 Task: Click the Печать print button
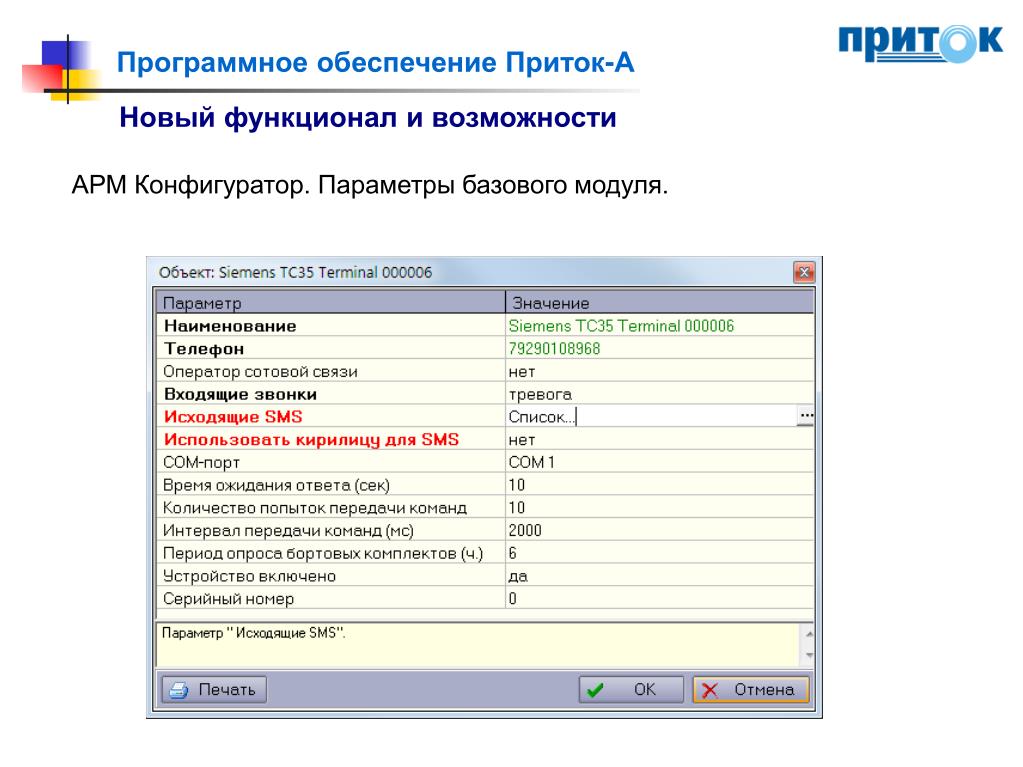pos(214,689)
